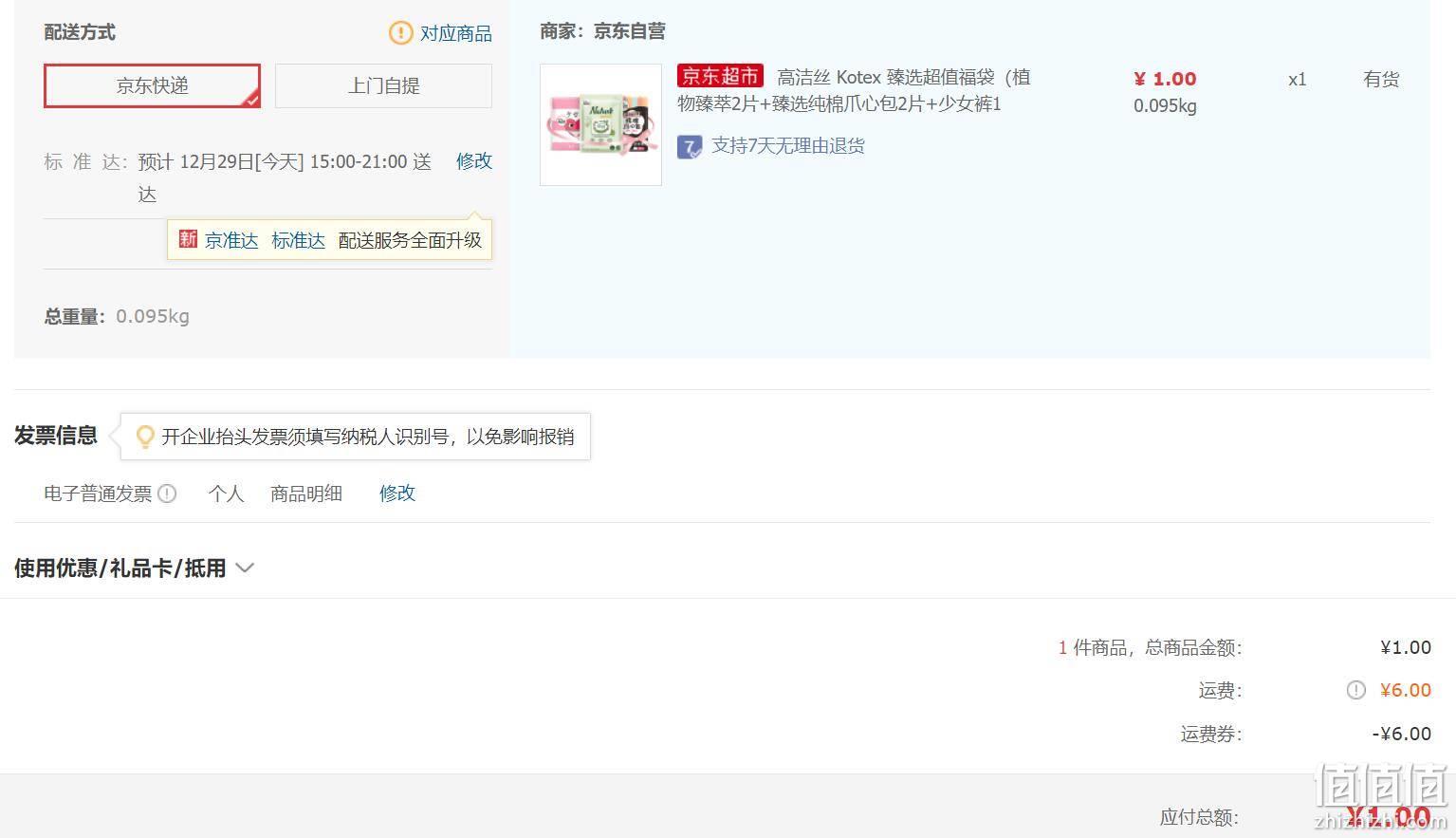1456x838 pixels.
Task: Click 修改 for invoice information
Action: point(397,493)
